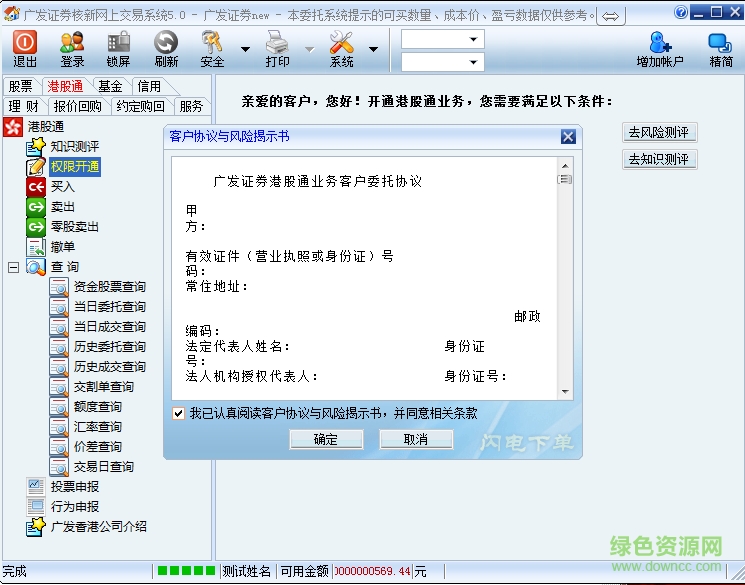This screenshot has width=745, height=585.
Task: Click the 刷新 refresh toolbar icon
Action: pos(166,42)
